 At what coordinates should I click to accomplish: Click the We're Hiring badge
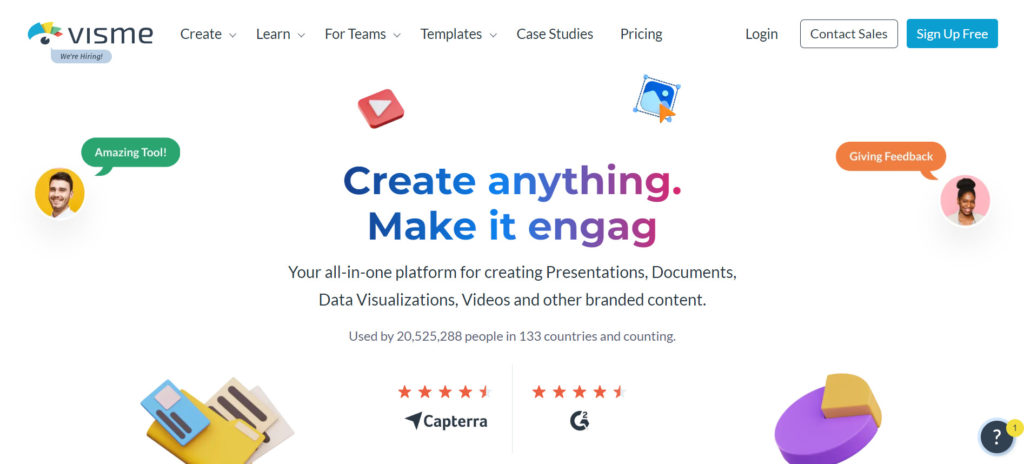pos(82,57)
